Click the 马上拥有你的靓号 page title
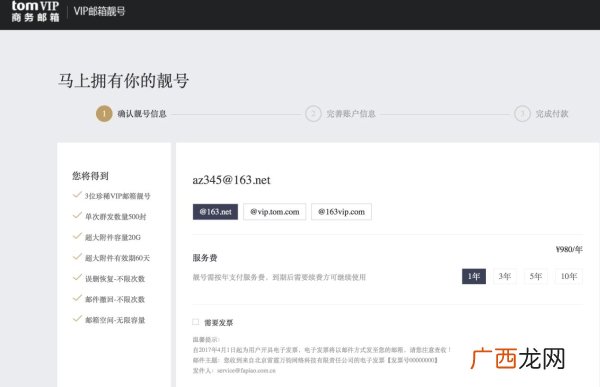The image size is (600, 387). pyautogui.click(x=124, y=81)
